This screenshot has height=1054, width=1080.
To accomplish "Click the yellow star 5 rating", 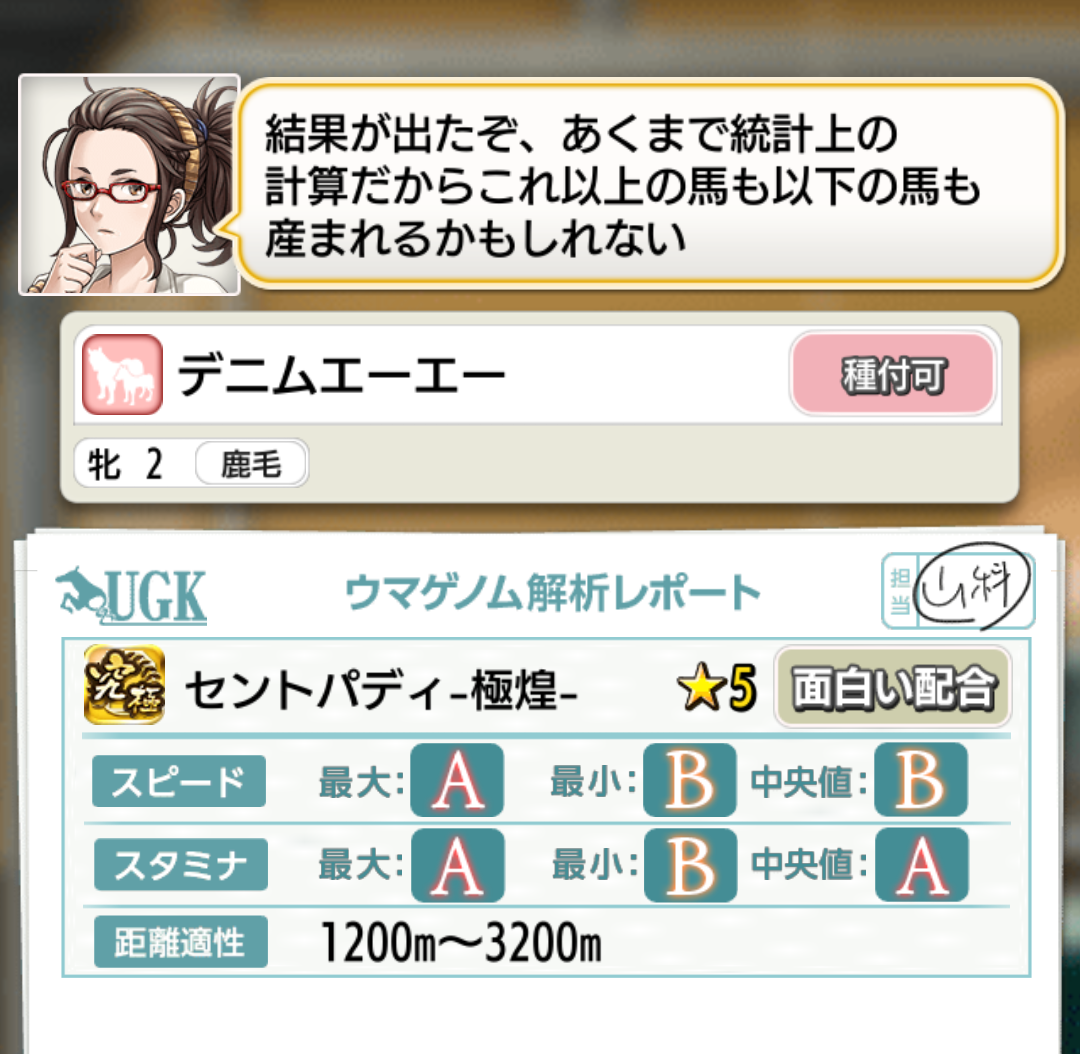I will pos(716,687).
